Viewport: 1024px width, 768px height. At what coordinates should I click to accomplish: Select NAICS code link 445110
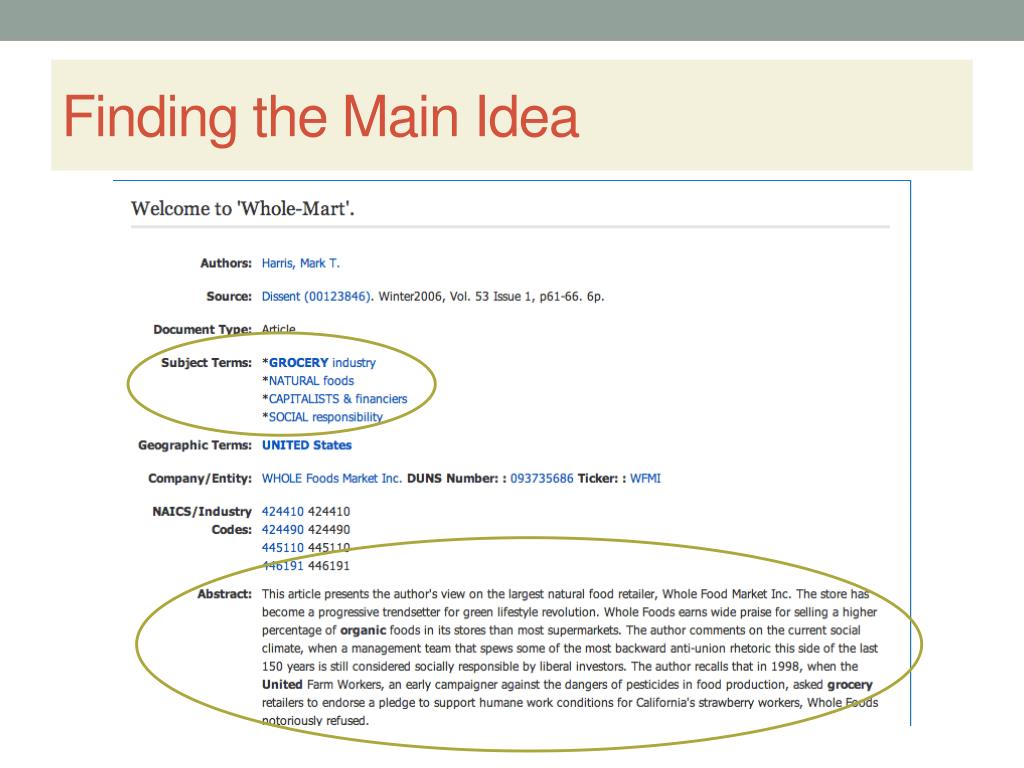point(283,548)
